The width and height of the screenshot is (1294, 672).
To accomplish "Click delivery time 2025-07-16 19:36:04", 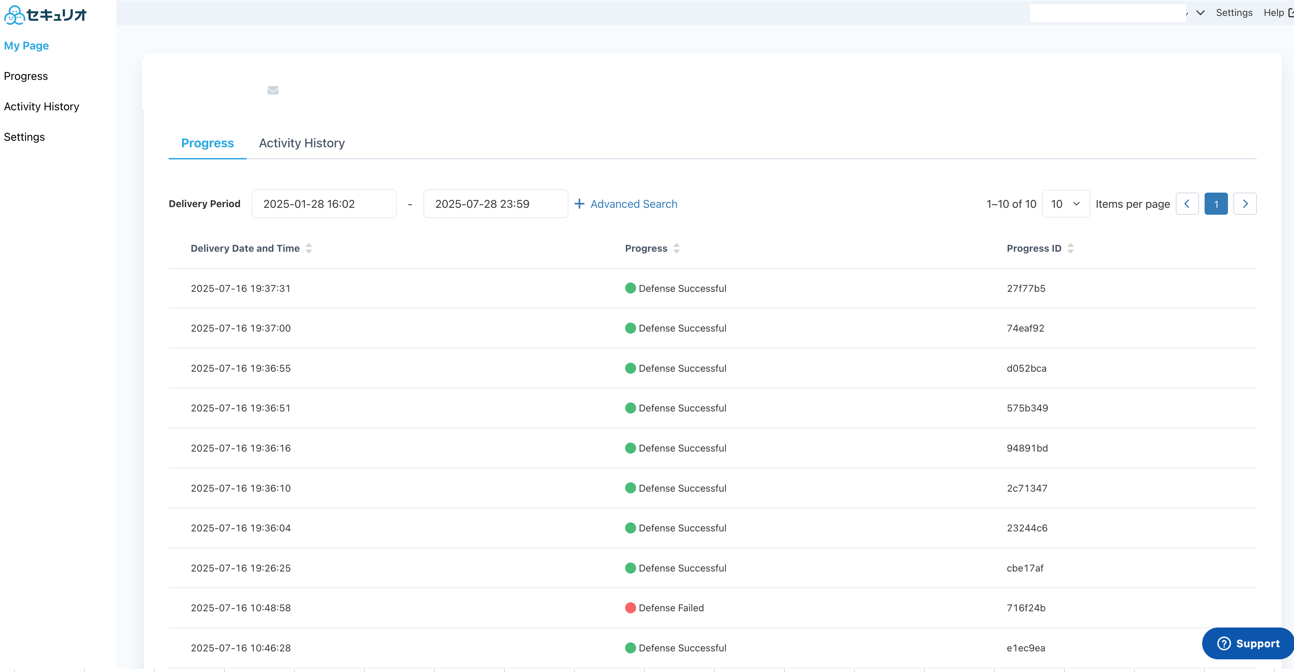I will tap(241, 528).
